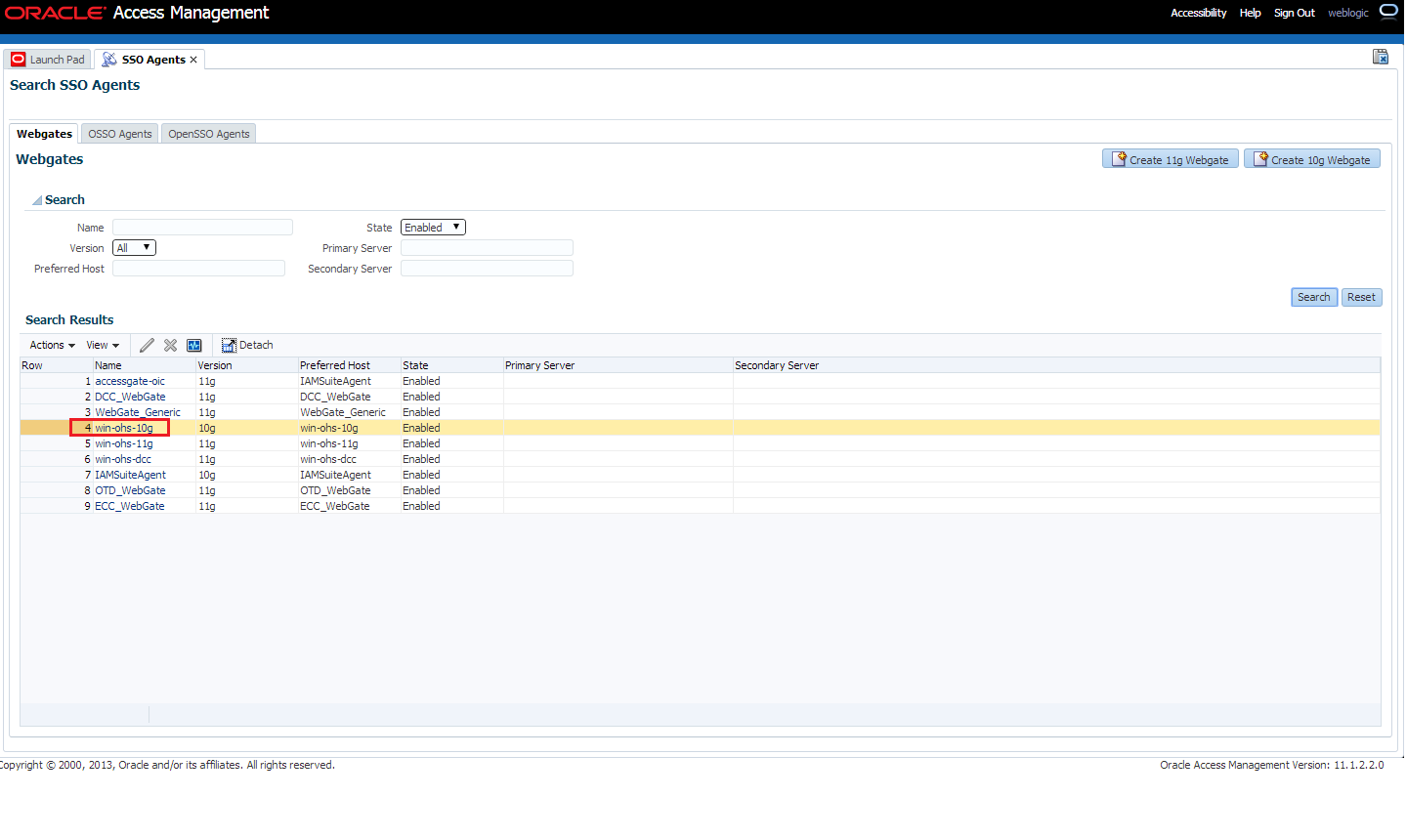This screenshot has height=840, width=1407.
Task: Click the Oracle O icon beside weblogic
Action: click(1388, 12)
